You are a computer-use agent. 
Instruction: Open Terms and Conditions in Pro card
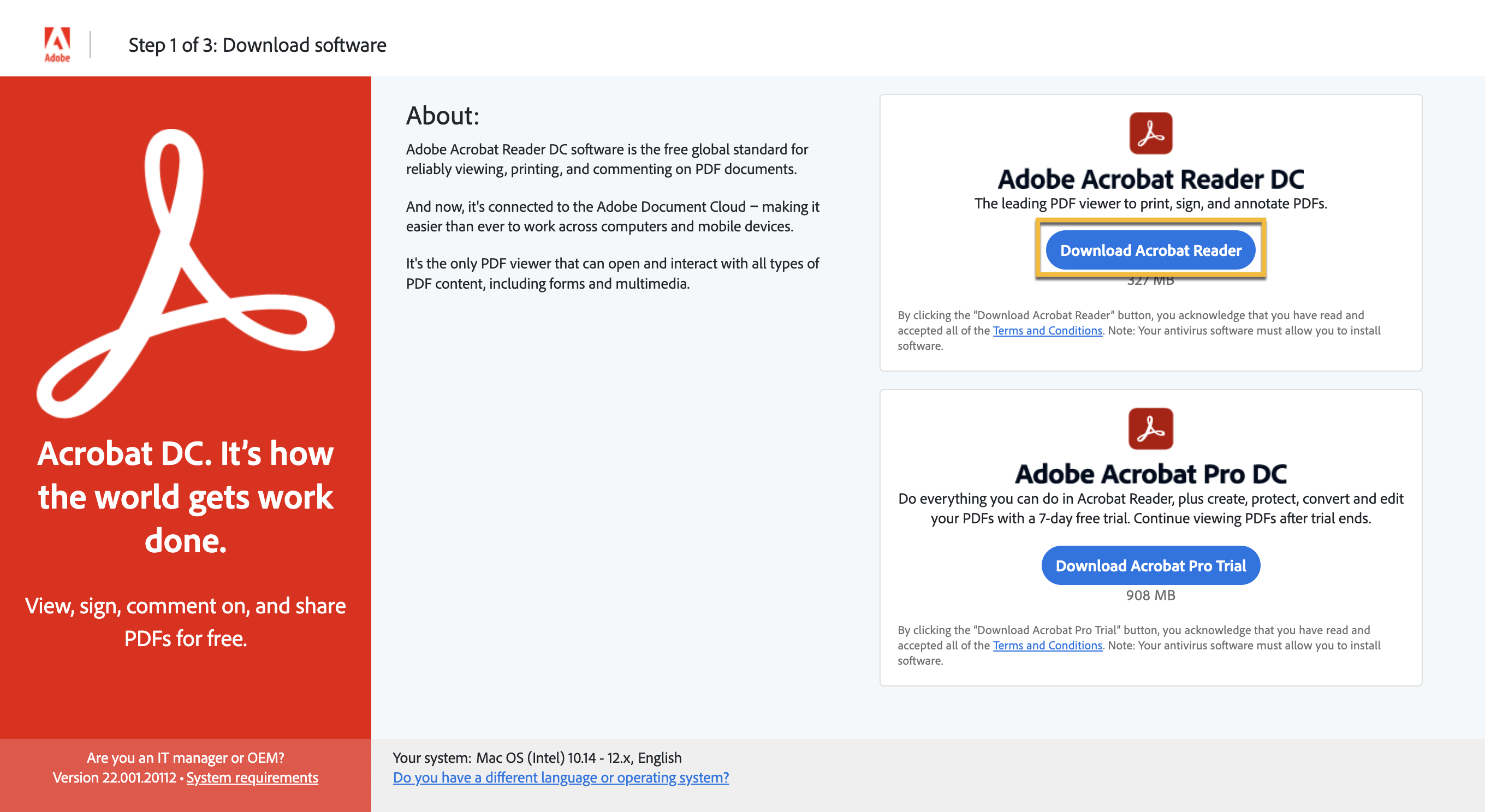[1047, 646]
